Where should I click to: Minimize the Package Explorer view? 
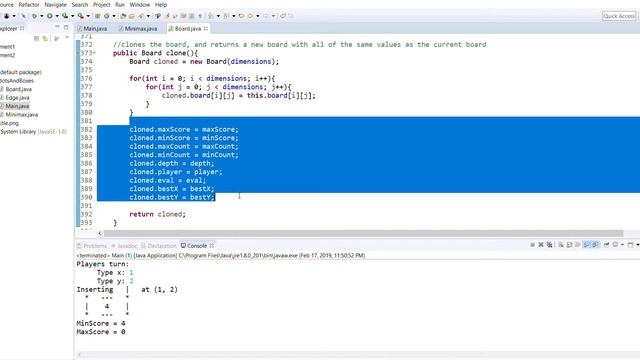57,27
